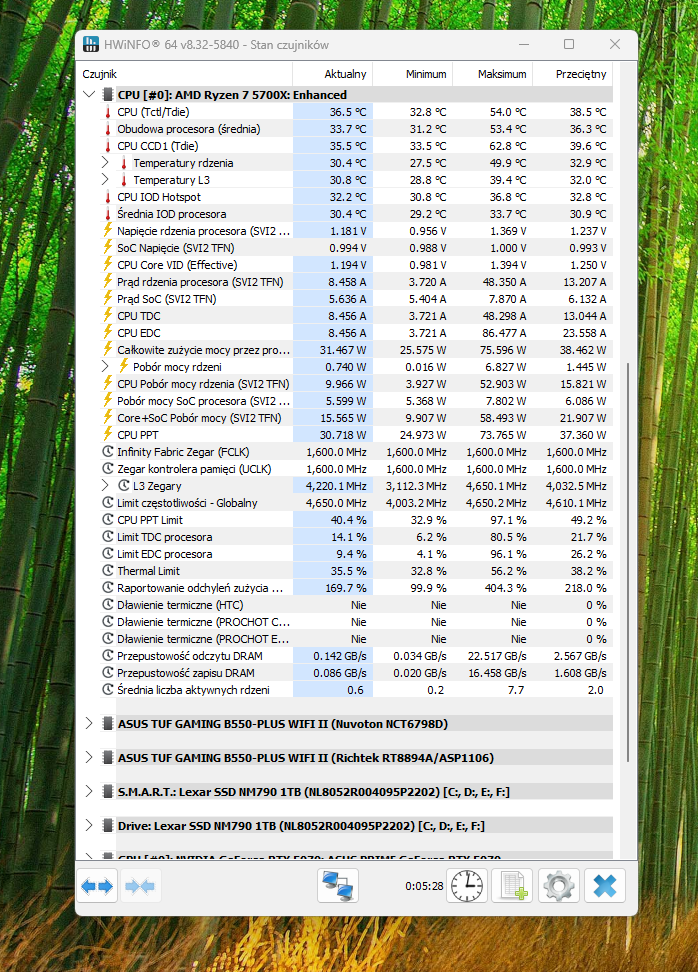
Task: Click the 54.0 °C maximum Tctl value
Action: pos(508,112)
